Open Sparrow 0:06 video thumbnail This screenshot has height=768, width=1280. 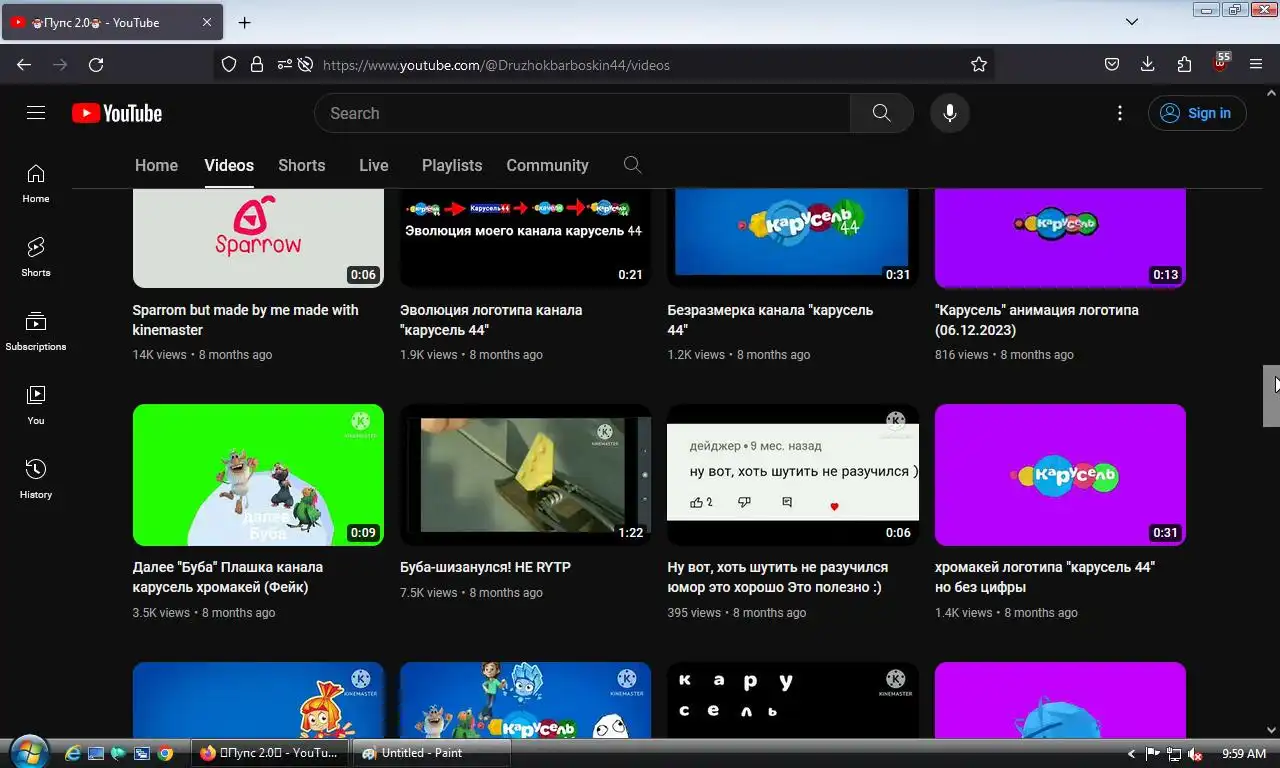coord(258,238)
